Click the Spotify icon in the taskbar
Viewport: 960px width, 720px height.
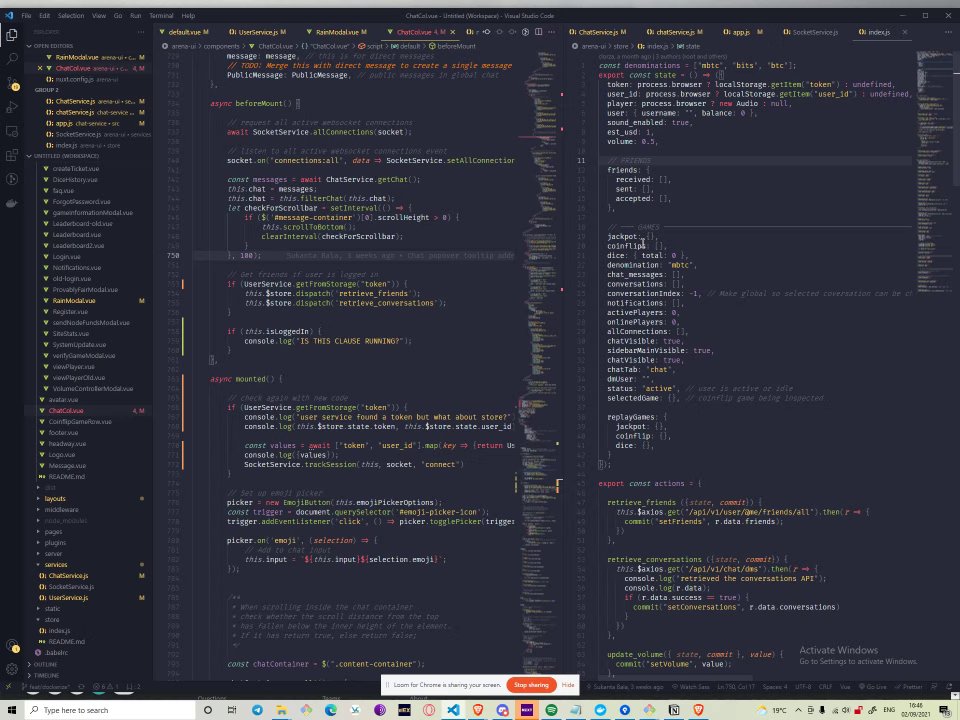pyautogui.click(x=551, y=710)
